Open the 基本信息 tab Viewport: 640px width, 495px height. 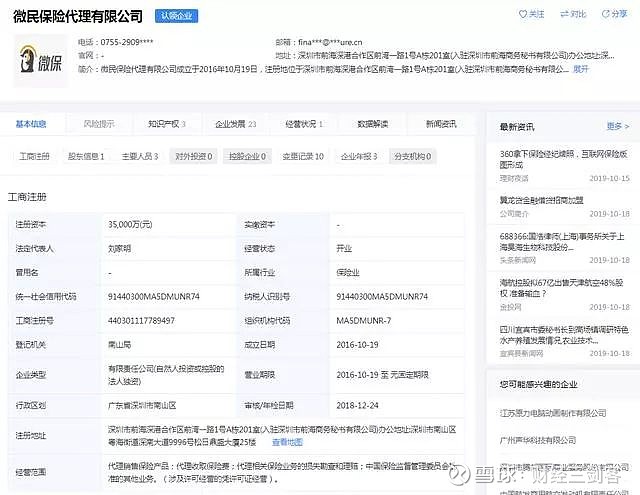point(31,124)
